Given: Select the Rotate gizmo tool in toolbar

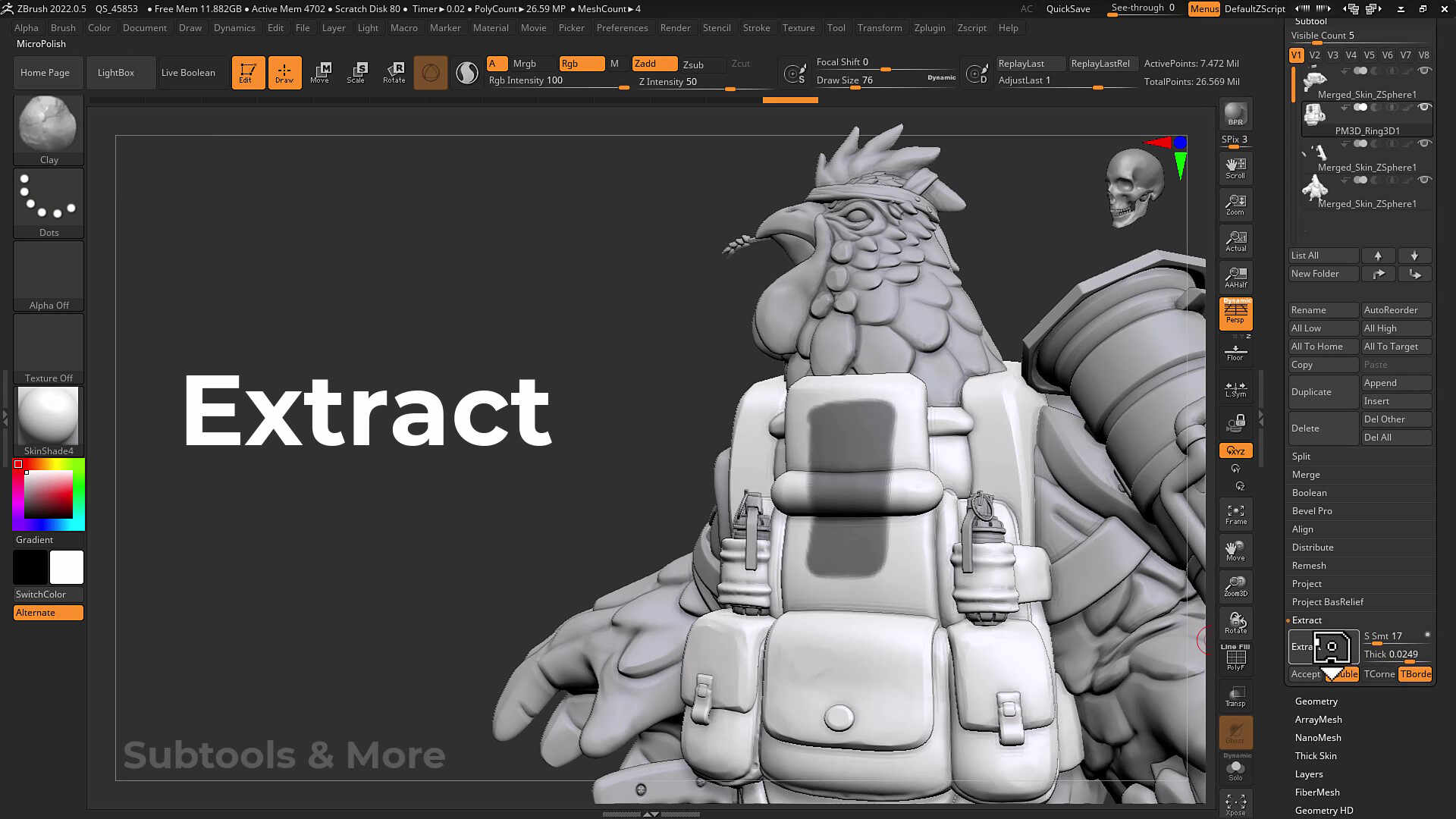Looking at the screenshot, I should point(394,73).
